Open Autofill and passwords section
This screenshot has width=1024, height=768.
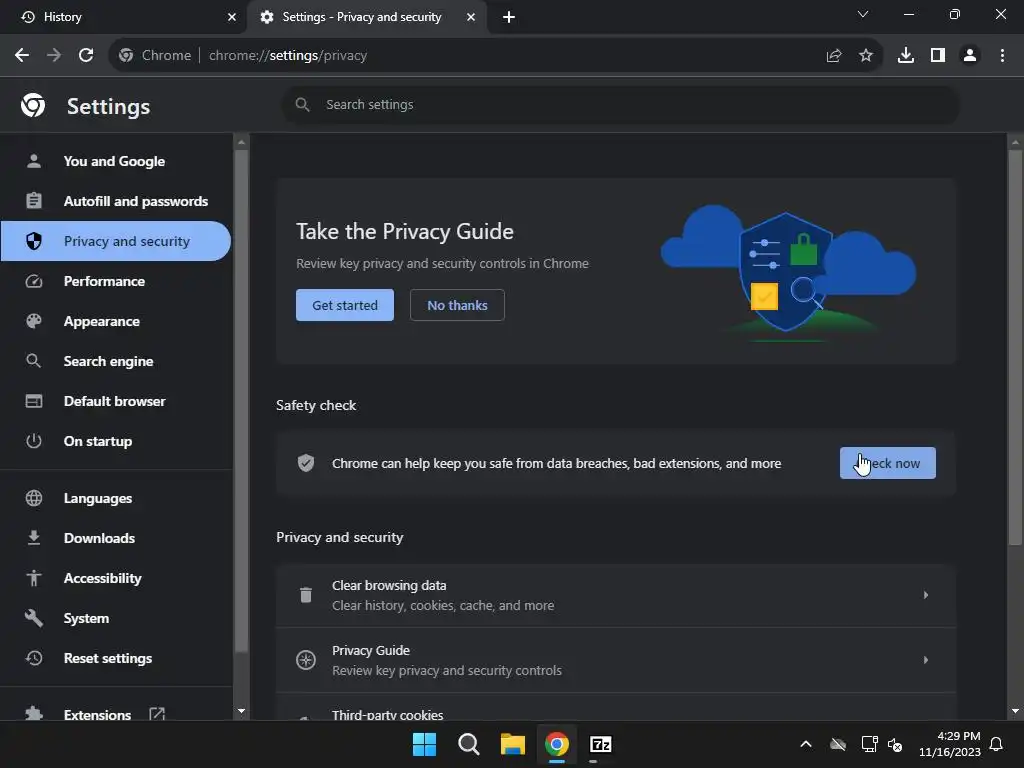116,201
